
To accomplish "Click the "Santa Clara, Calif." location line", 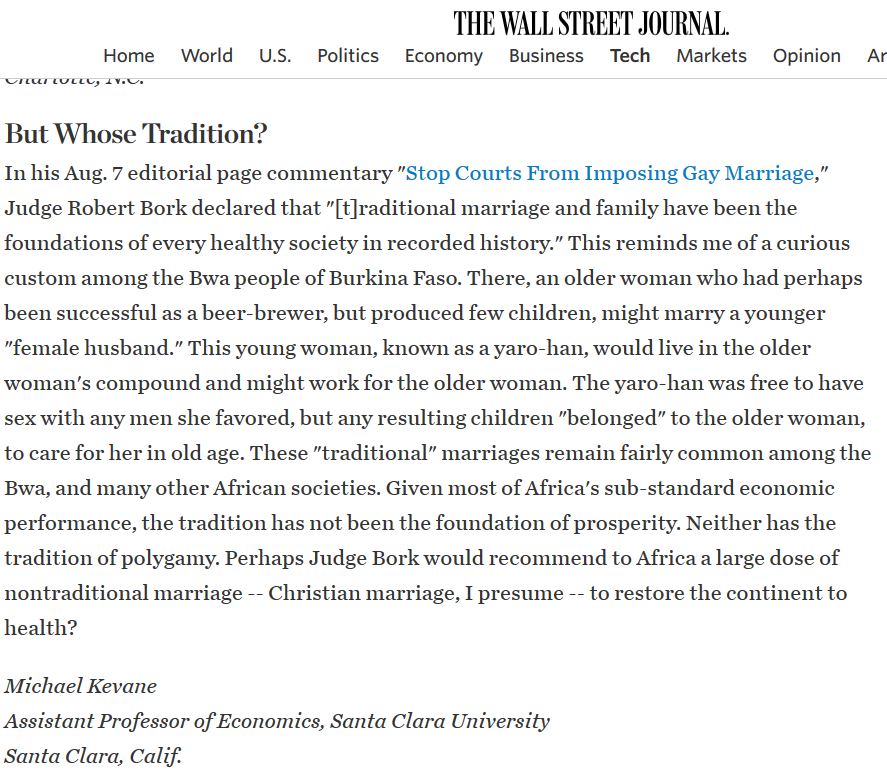I will click(x=93, y=755).
